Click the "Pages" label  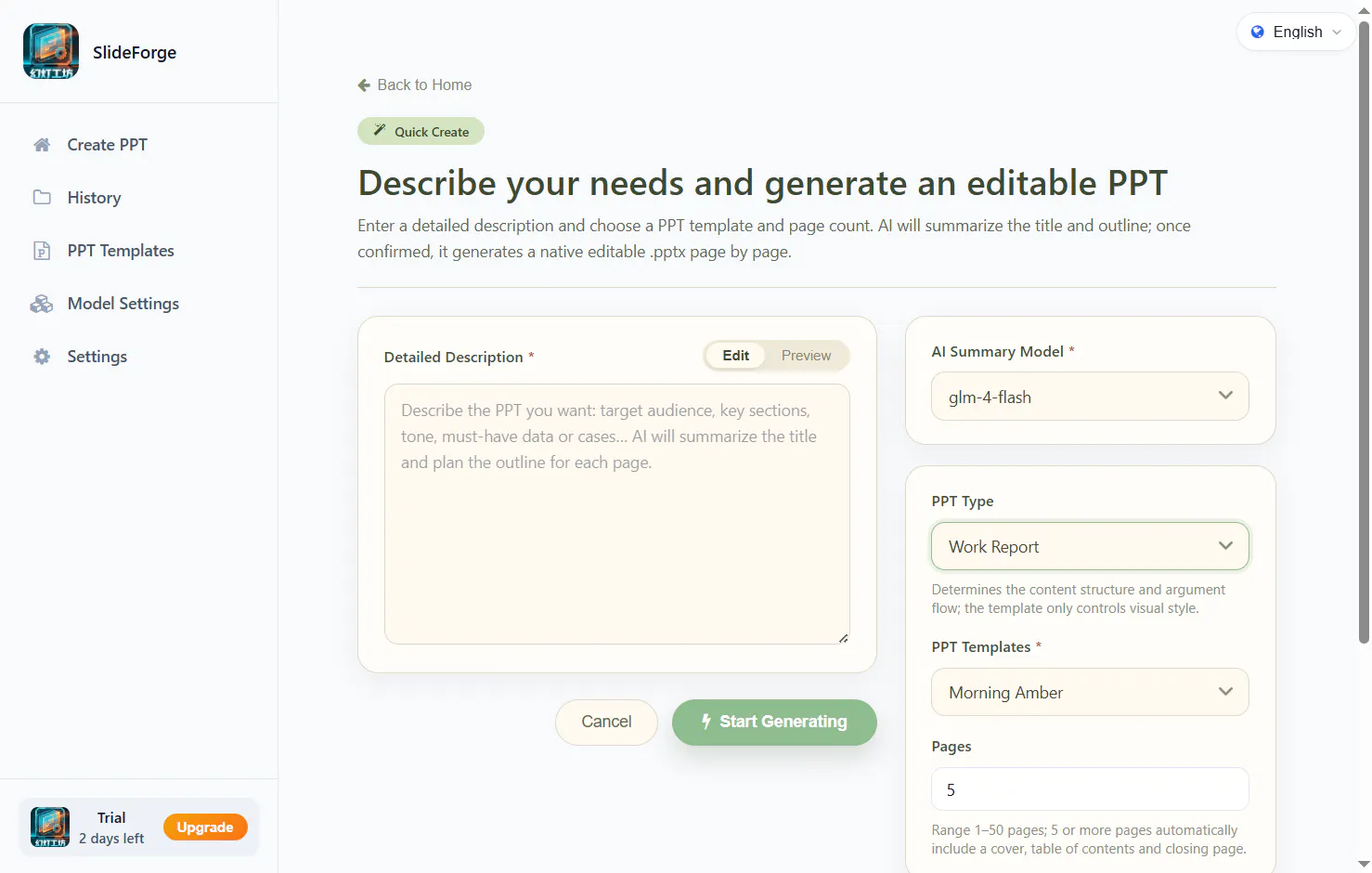[x=951, y=746]
